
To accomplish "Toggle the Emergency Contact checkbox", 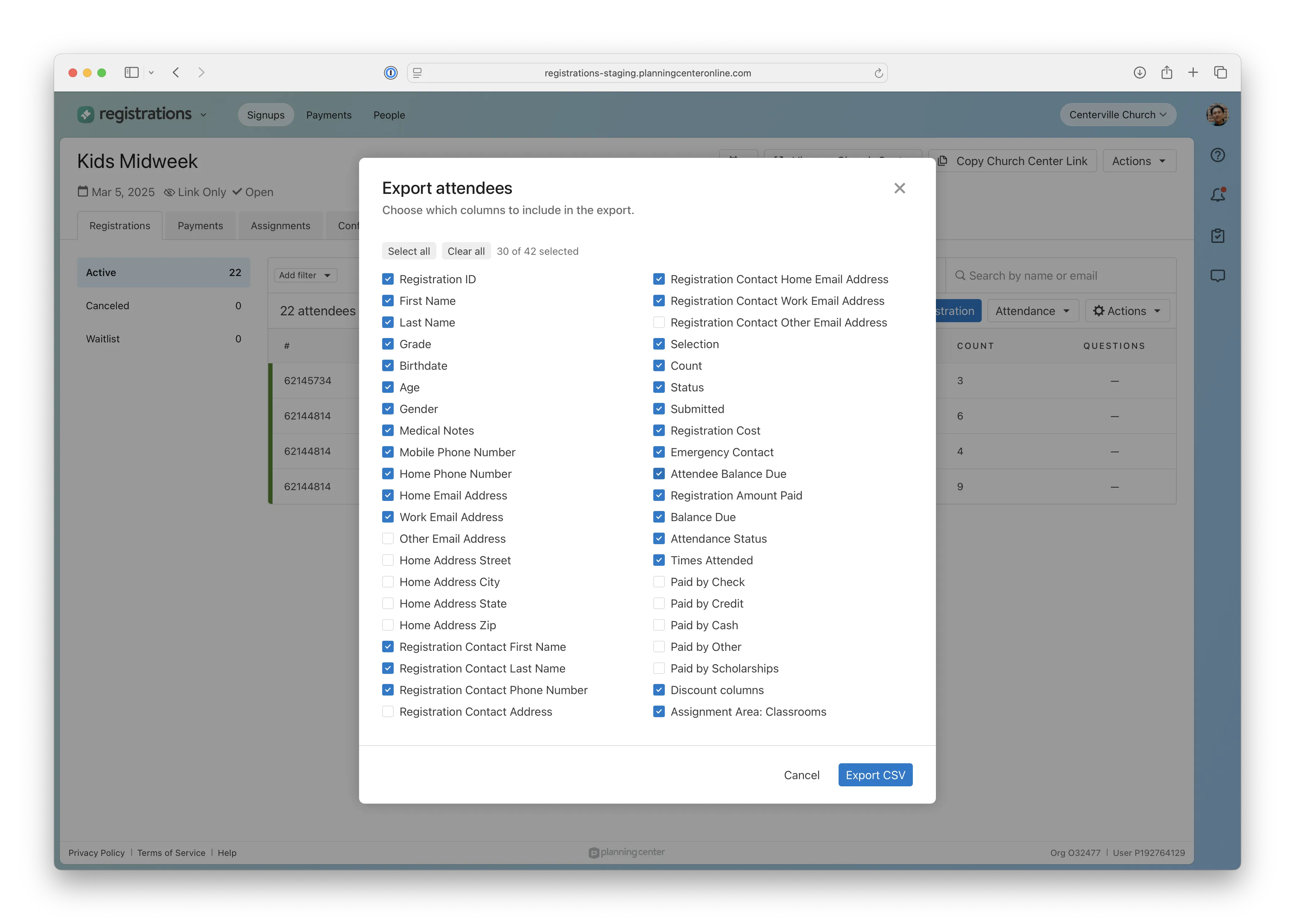I will (x=659, y=452).
